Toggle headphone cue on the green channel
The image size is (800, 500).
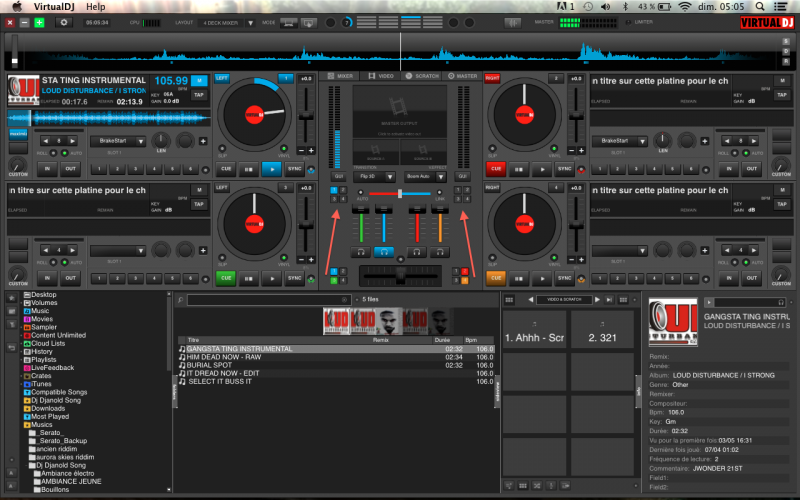coord(361,252)
